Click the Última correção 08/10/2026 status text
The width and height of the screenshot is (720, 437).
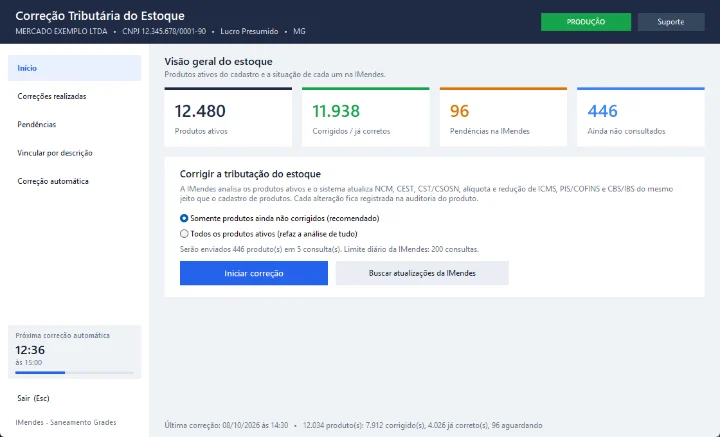tap(226, 426)
